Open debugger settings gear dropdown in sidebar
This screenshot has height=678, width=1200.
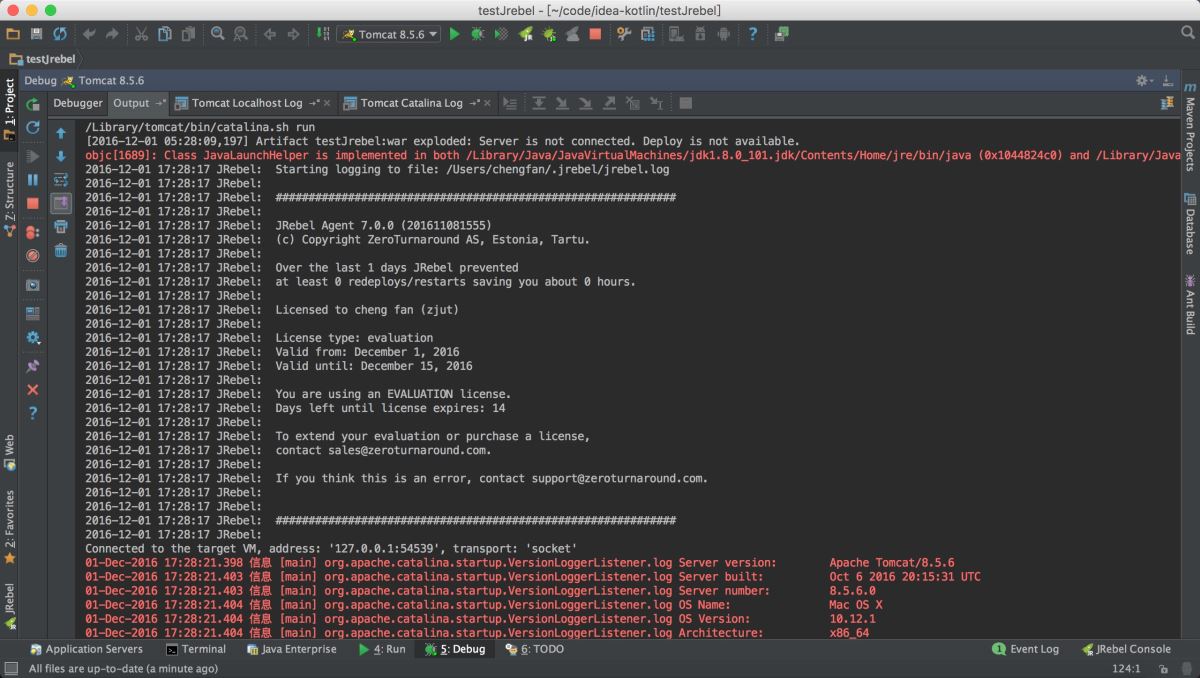coord(32,337)
